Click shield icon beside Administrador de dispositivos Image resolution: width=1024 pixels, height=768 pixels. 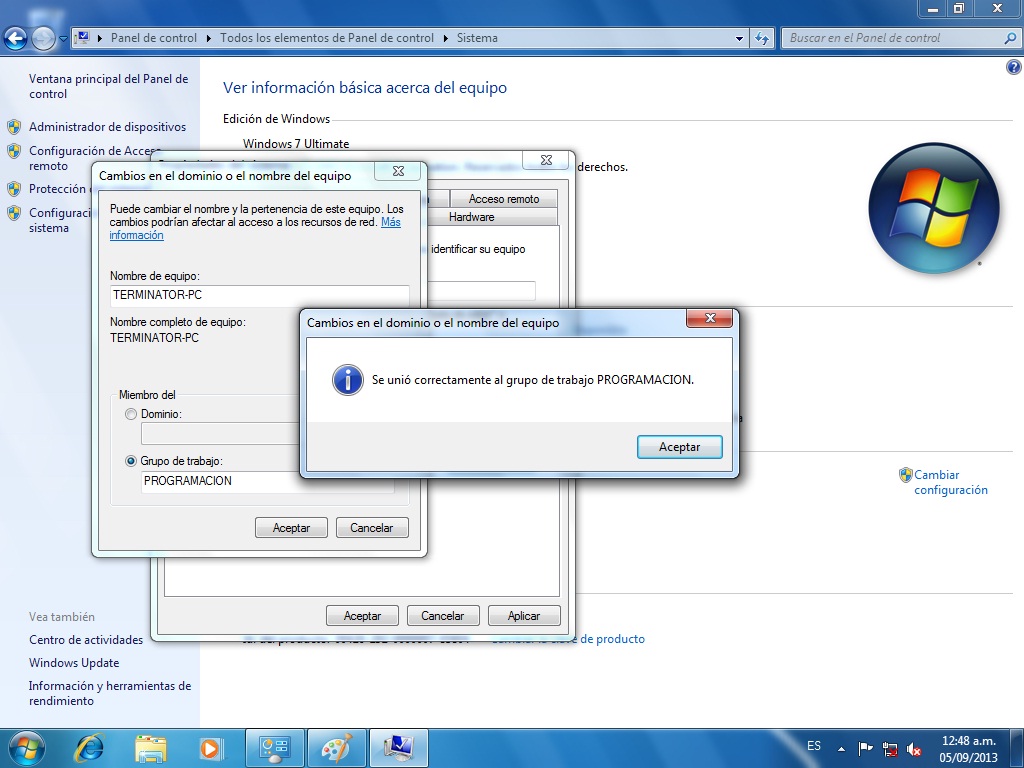point(14,127)
